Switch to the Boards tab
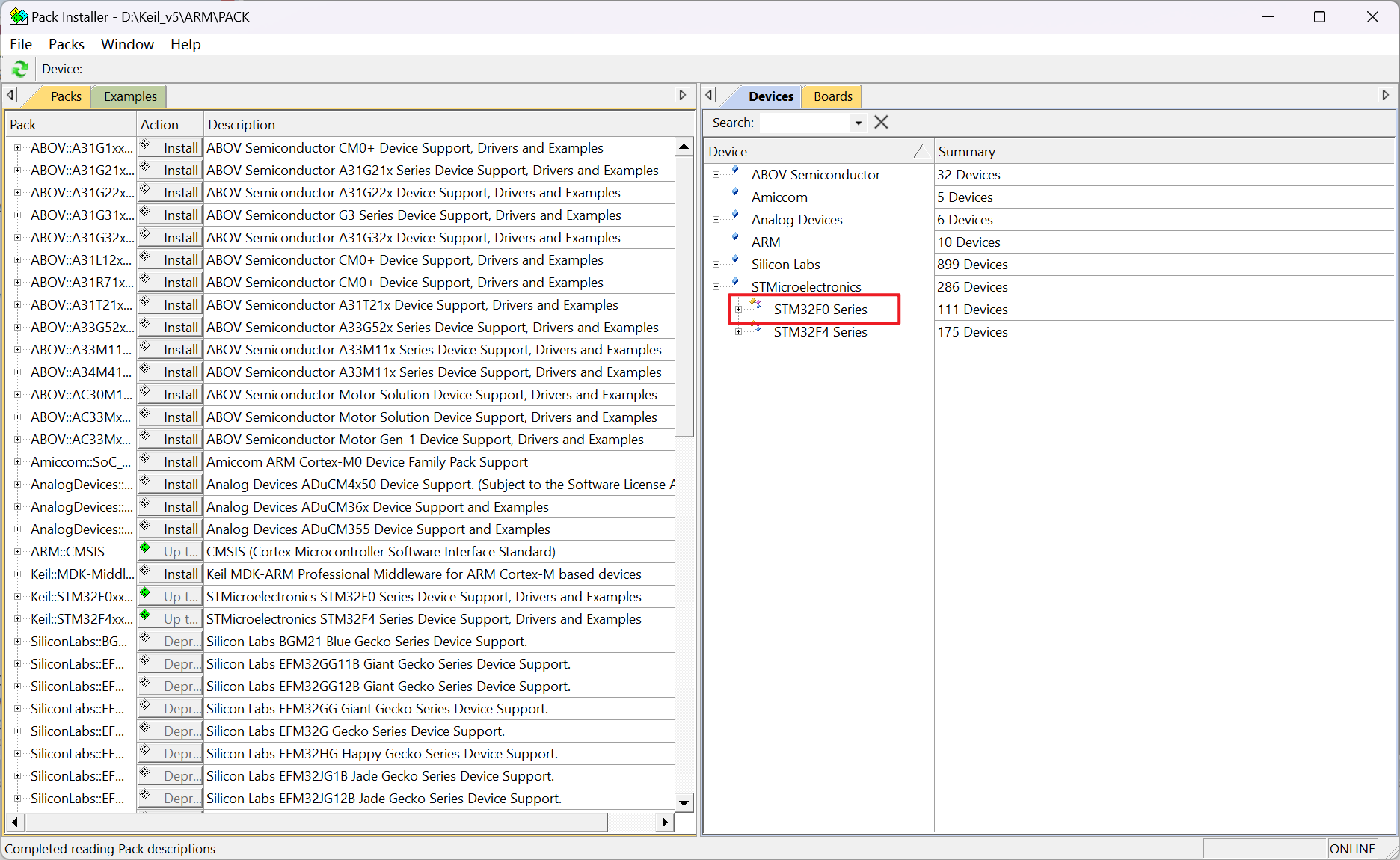Screen dimensions: 1400x860 coord(832,96)
